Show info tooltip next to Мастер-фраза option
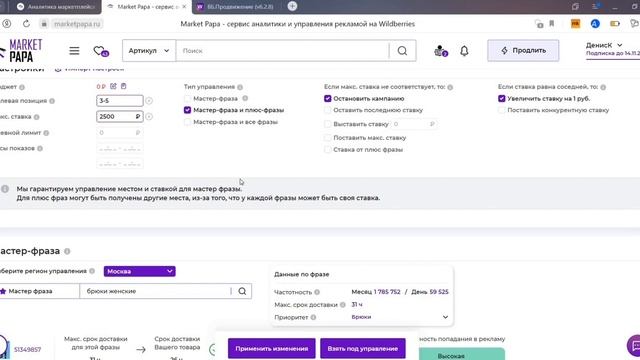640x360 pixels. [x=245, y=98]
